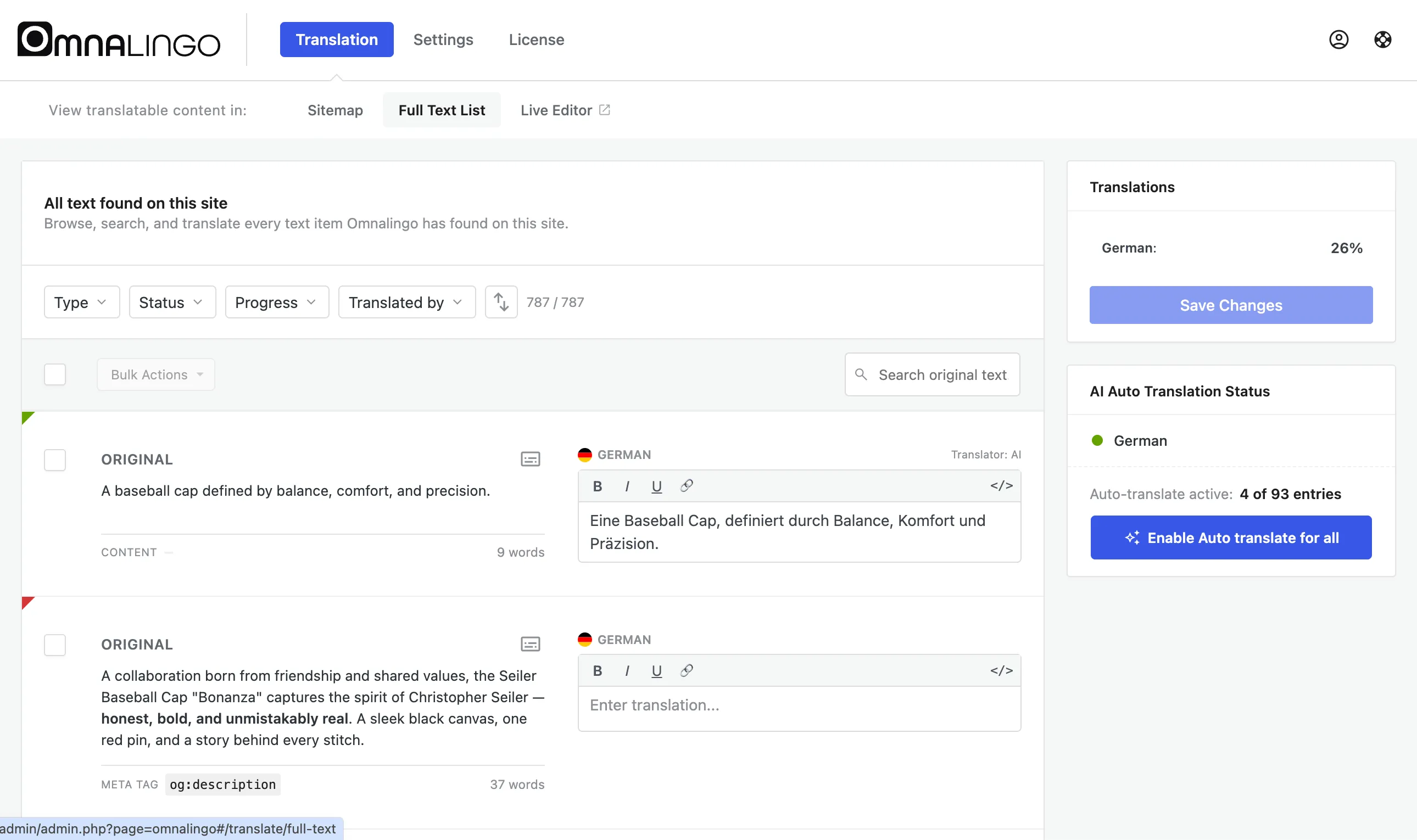Open the Bulk Actions dropdown
This screenshot has width=1417, height=840.
pos(155,374)
